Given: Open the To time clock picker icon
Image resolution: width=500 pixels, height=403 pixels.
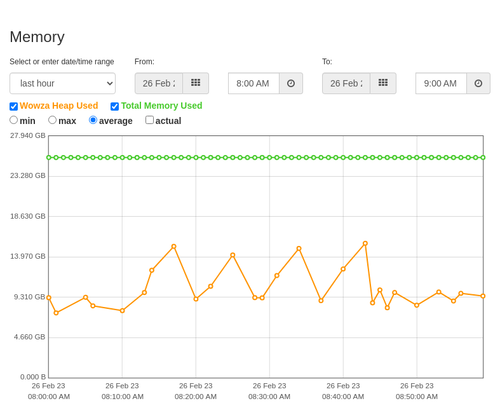Looking at the screenshot, I should (478, 83).
